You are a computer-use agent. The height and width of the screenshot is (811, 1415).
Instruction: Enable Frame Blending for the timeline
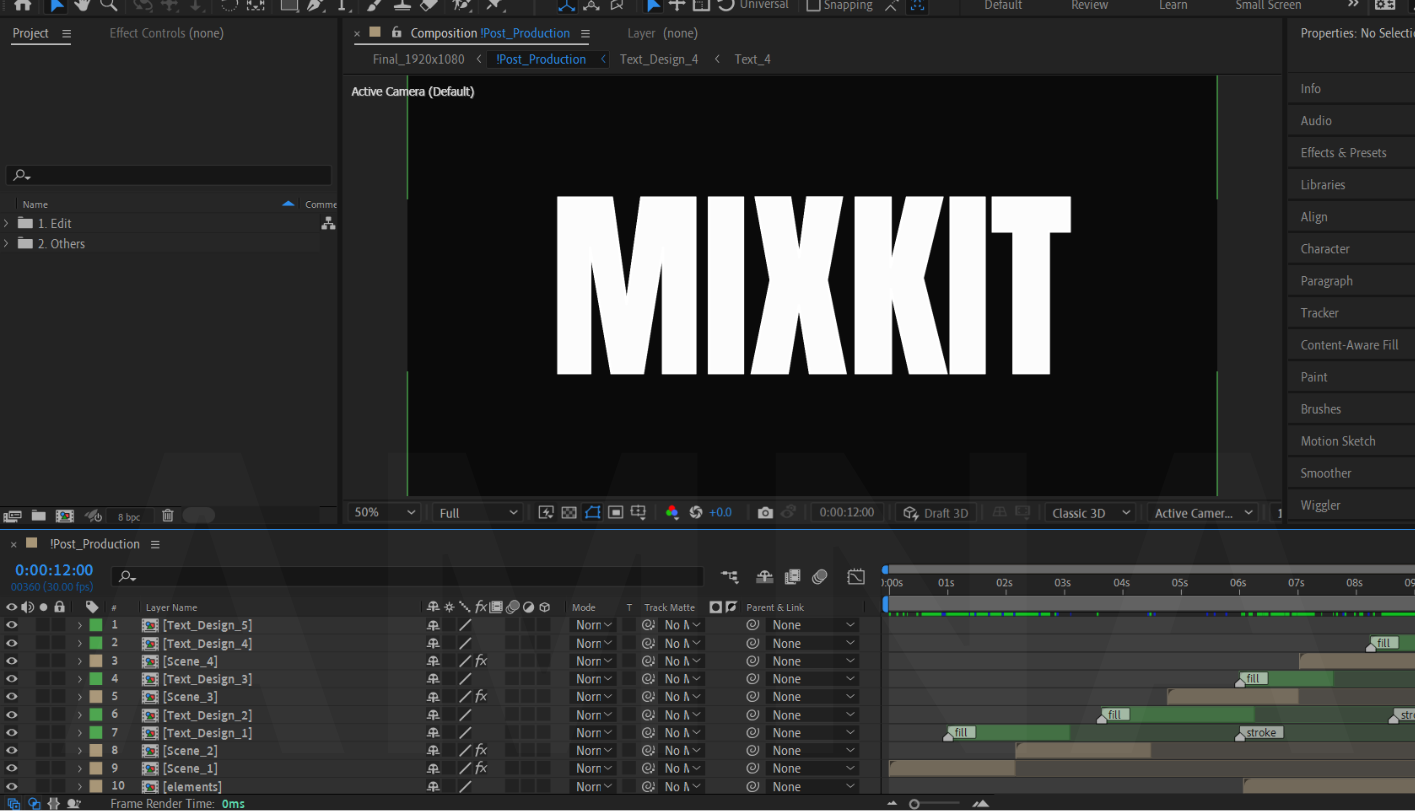793,577
